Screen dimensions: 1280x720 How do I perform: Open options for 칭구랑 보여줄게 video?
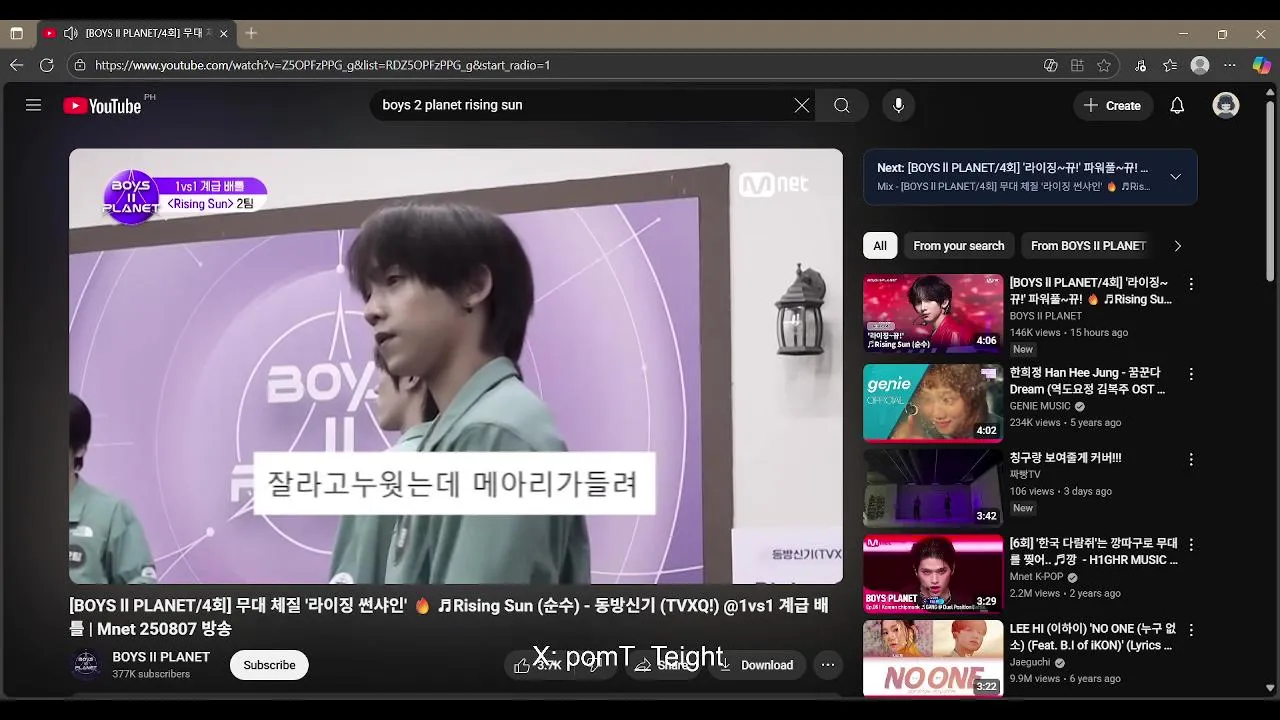click(x=1191, y=459)
